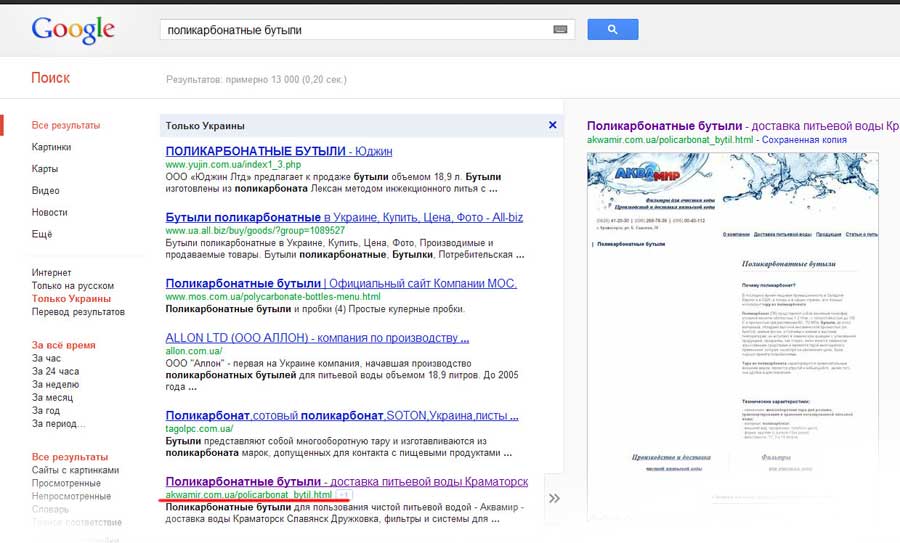
Task: Choose Перевод результатов option
Action: 78,312
